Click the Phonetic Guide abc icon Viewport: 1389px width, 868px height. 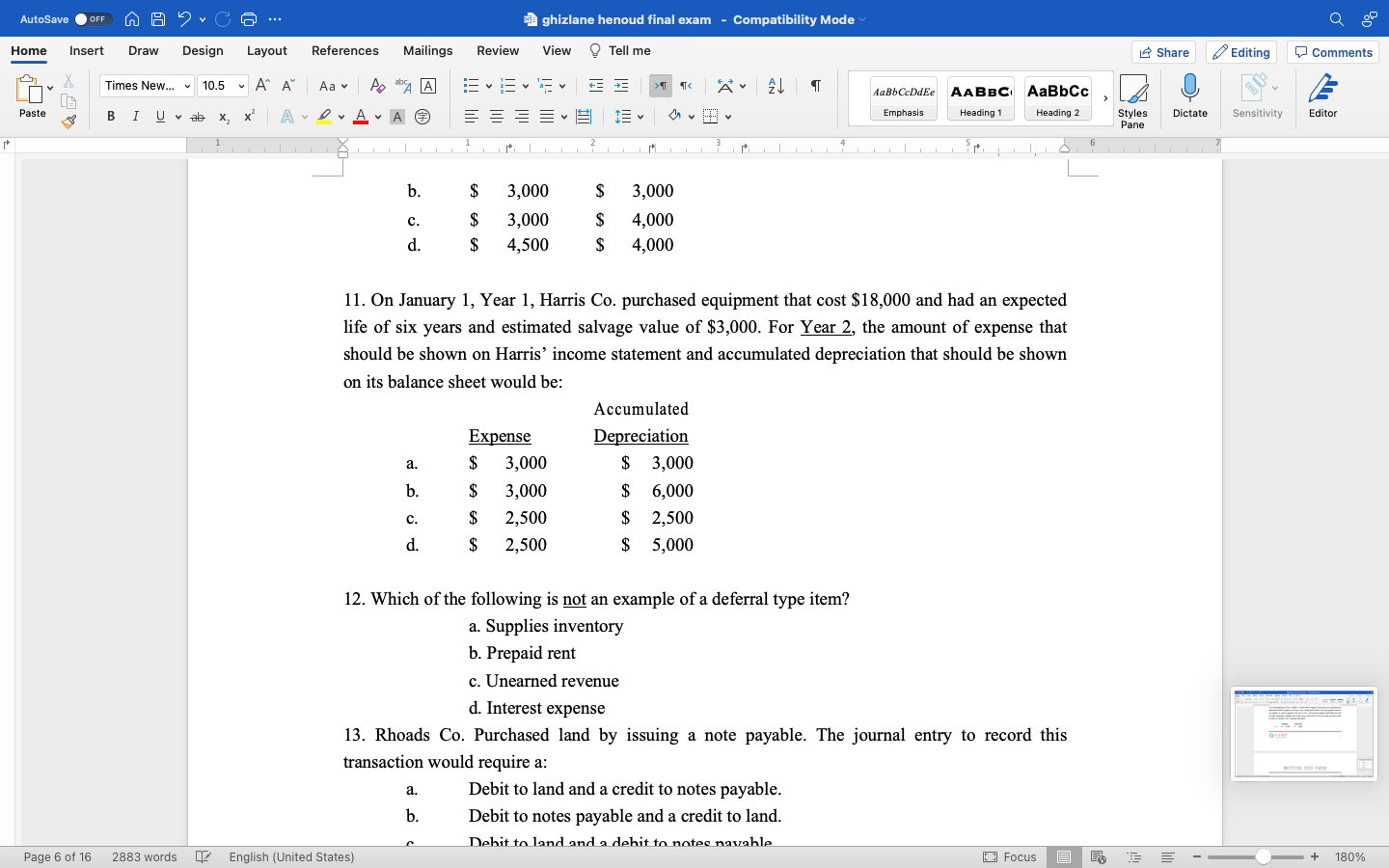click(403, 86)
